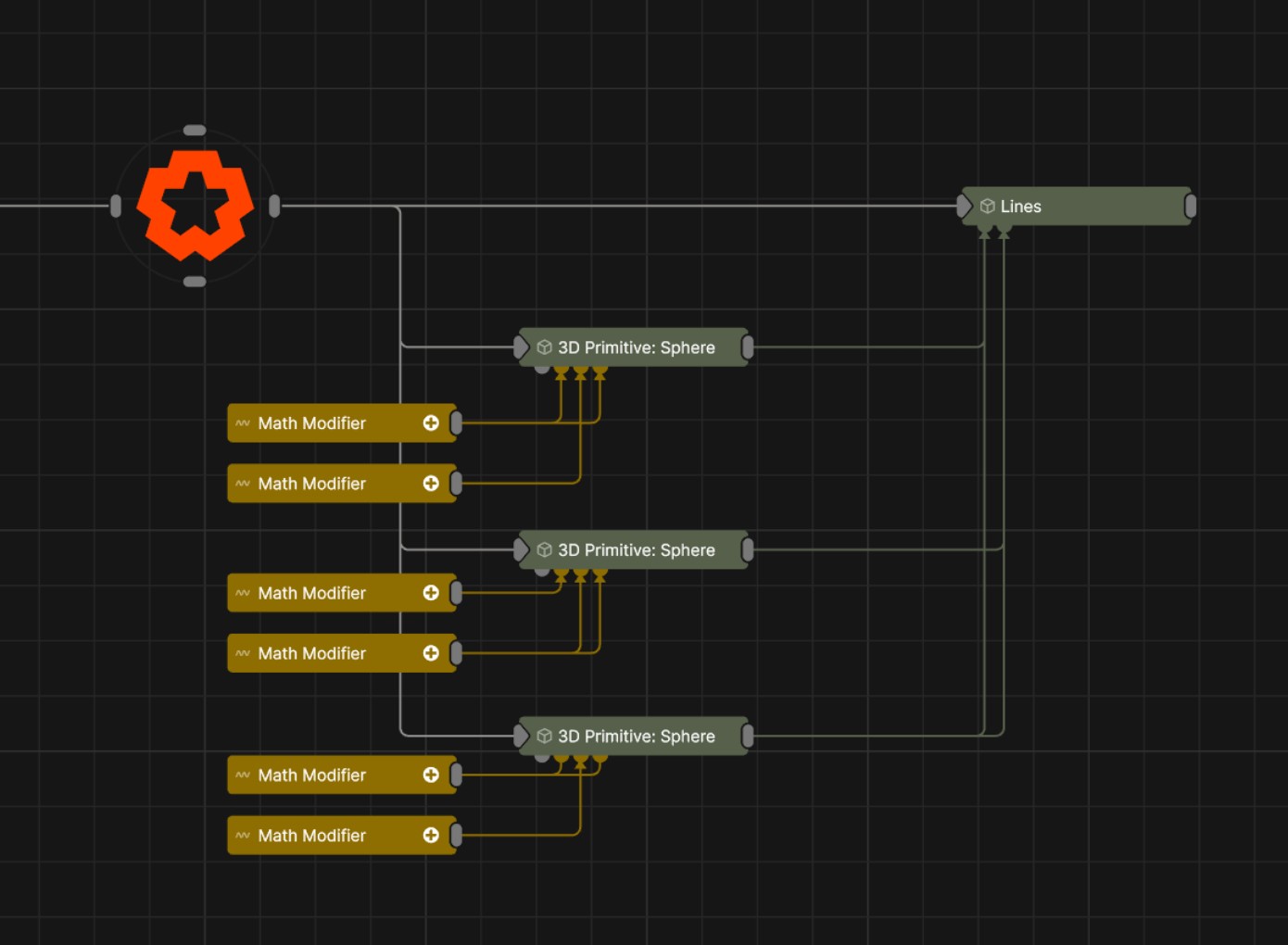The image size is (1288, 945).
Task: Click plus on bottommost Math Modifier node
Action: (x=431, y=836)
